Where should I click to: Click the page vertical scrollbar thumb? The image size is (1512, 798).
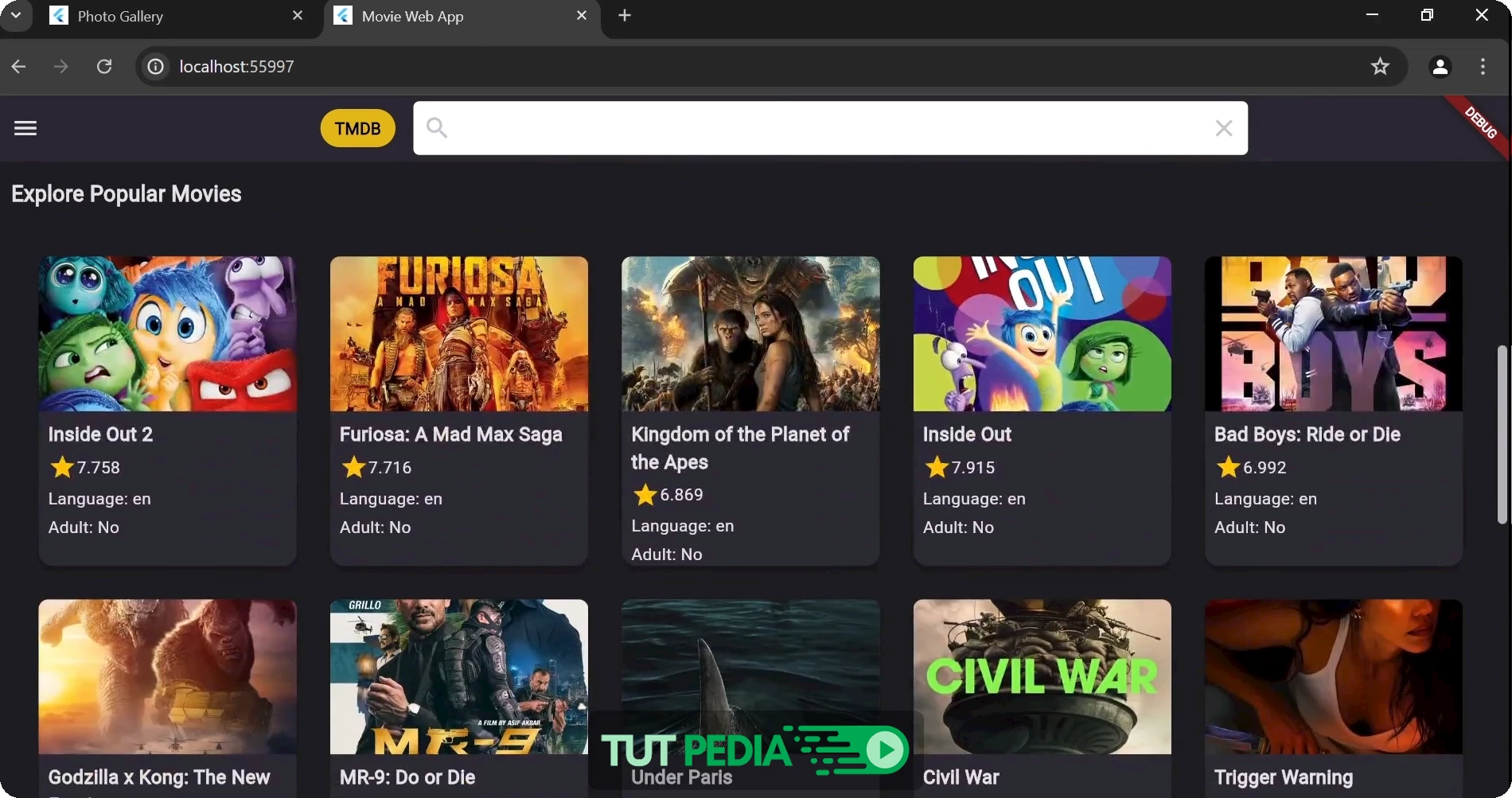click(1502, 434)
